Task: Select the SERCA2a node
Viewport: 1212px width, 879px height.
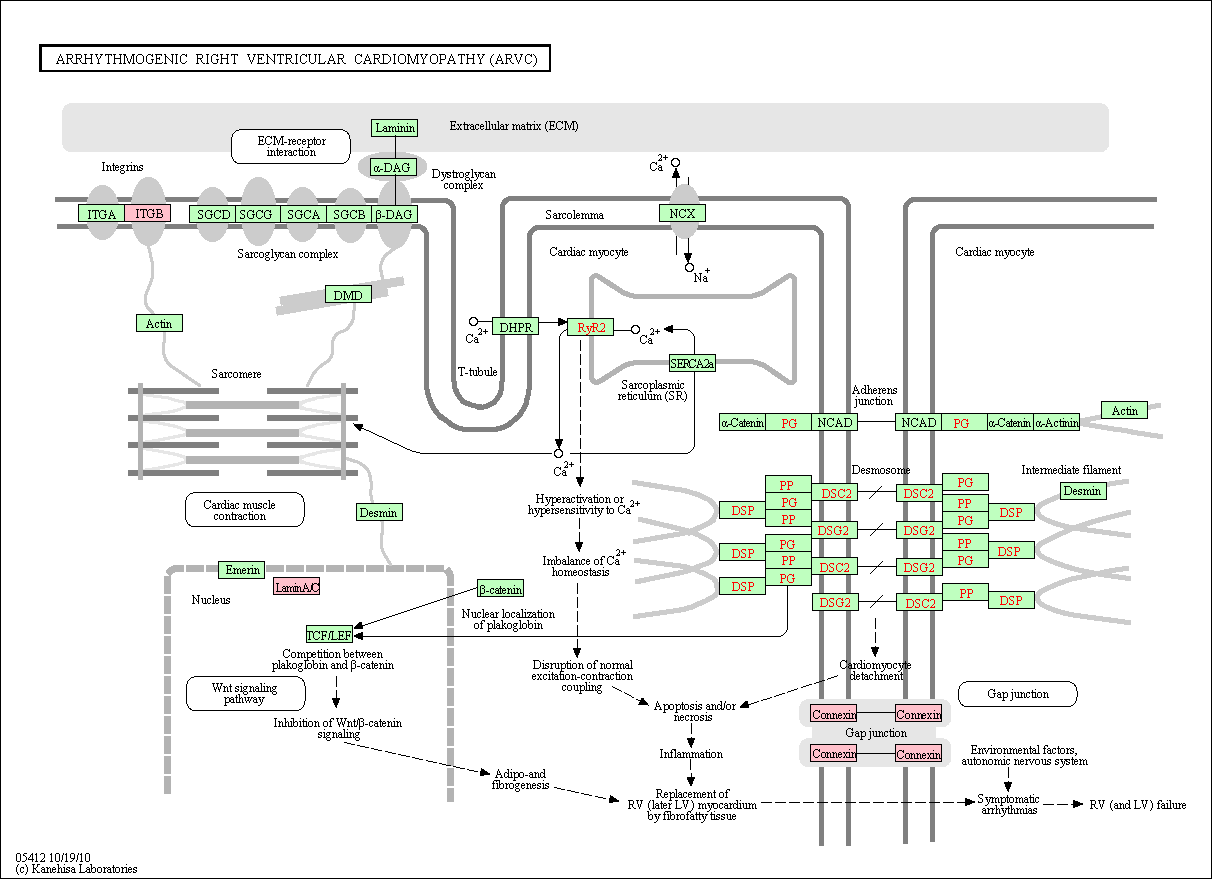Action: pos(693,363)
